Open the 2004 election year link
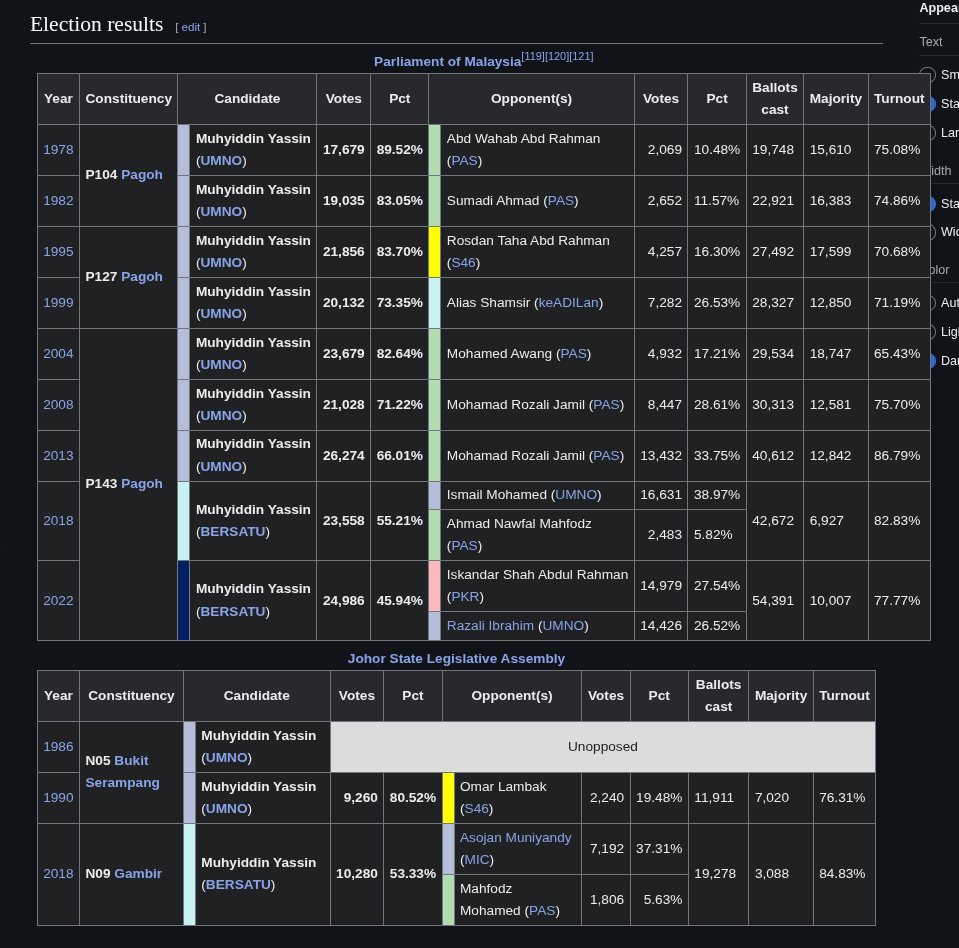The width and height of the screenshot is (959, 948). click(58, 354)
